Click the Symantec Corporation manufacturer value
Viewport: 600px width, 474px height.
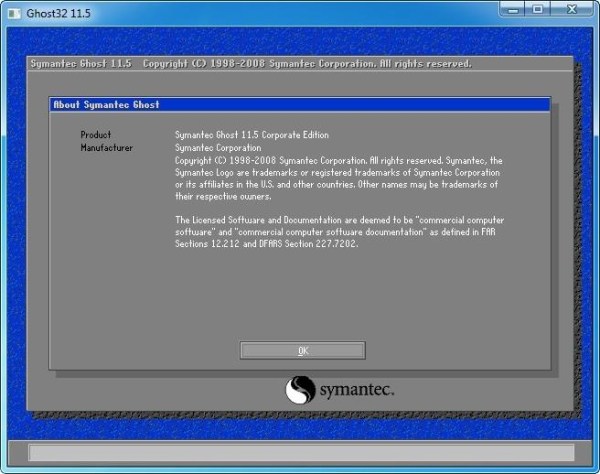coord(220,147)
